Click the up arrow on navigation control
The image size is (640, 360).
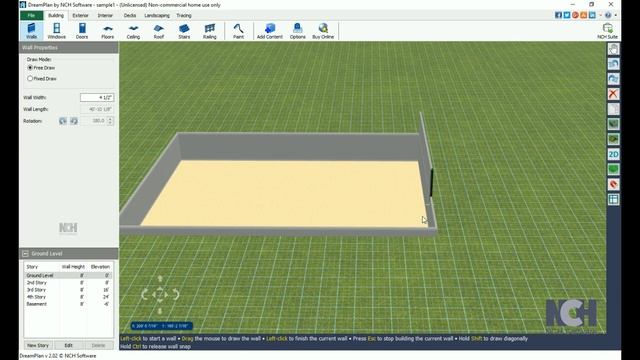tap(160, 278)
